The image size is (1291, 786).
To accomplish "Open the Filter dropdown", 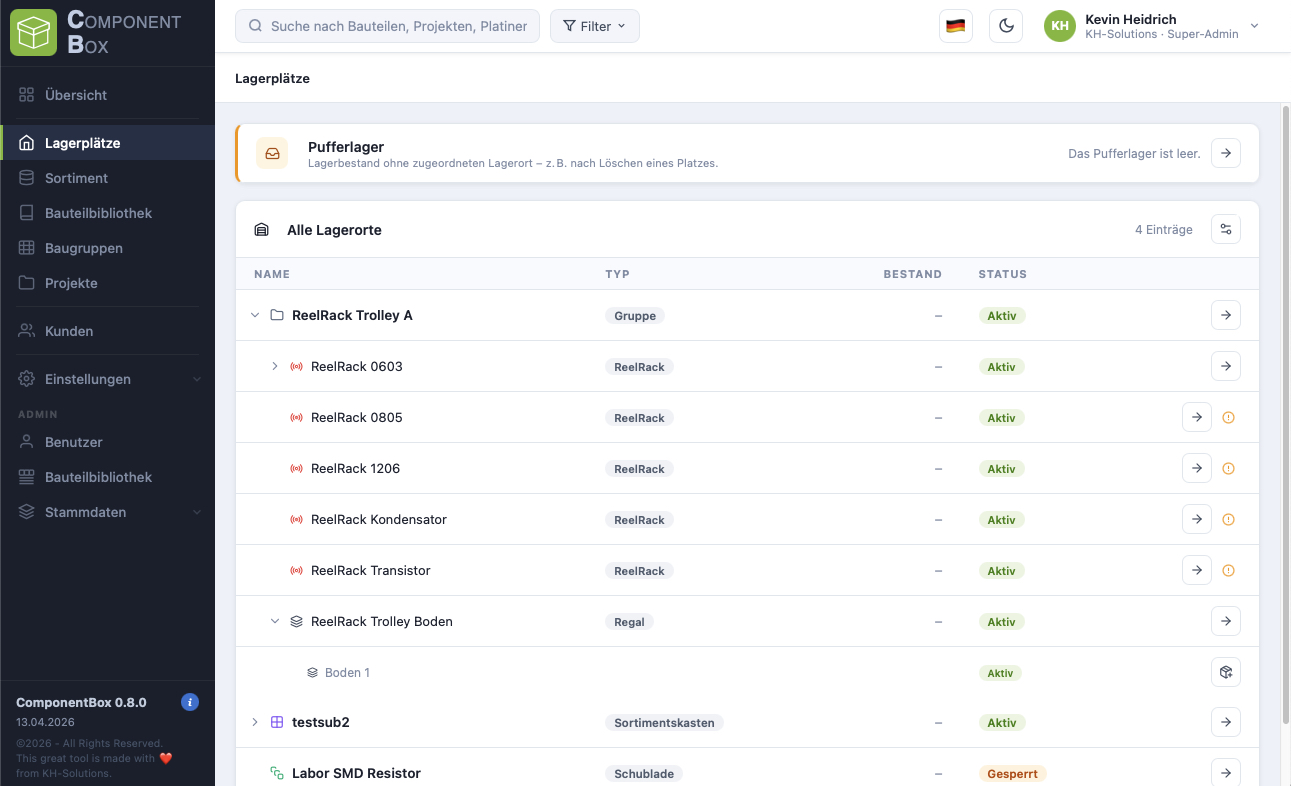I will click(594, 26).
